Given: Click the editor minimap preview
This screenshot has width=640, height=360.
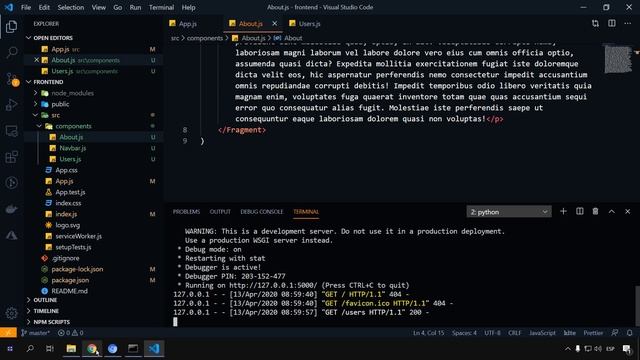Looking at the screenshot, I should tap(618, 59).
